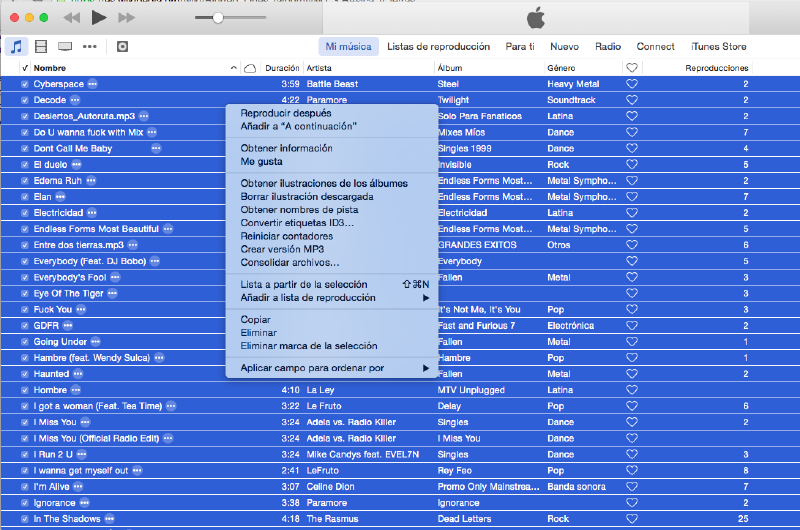Toggle sort order on Nombre column
This screenshot has height=530, width=800.
click(233, 68)
